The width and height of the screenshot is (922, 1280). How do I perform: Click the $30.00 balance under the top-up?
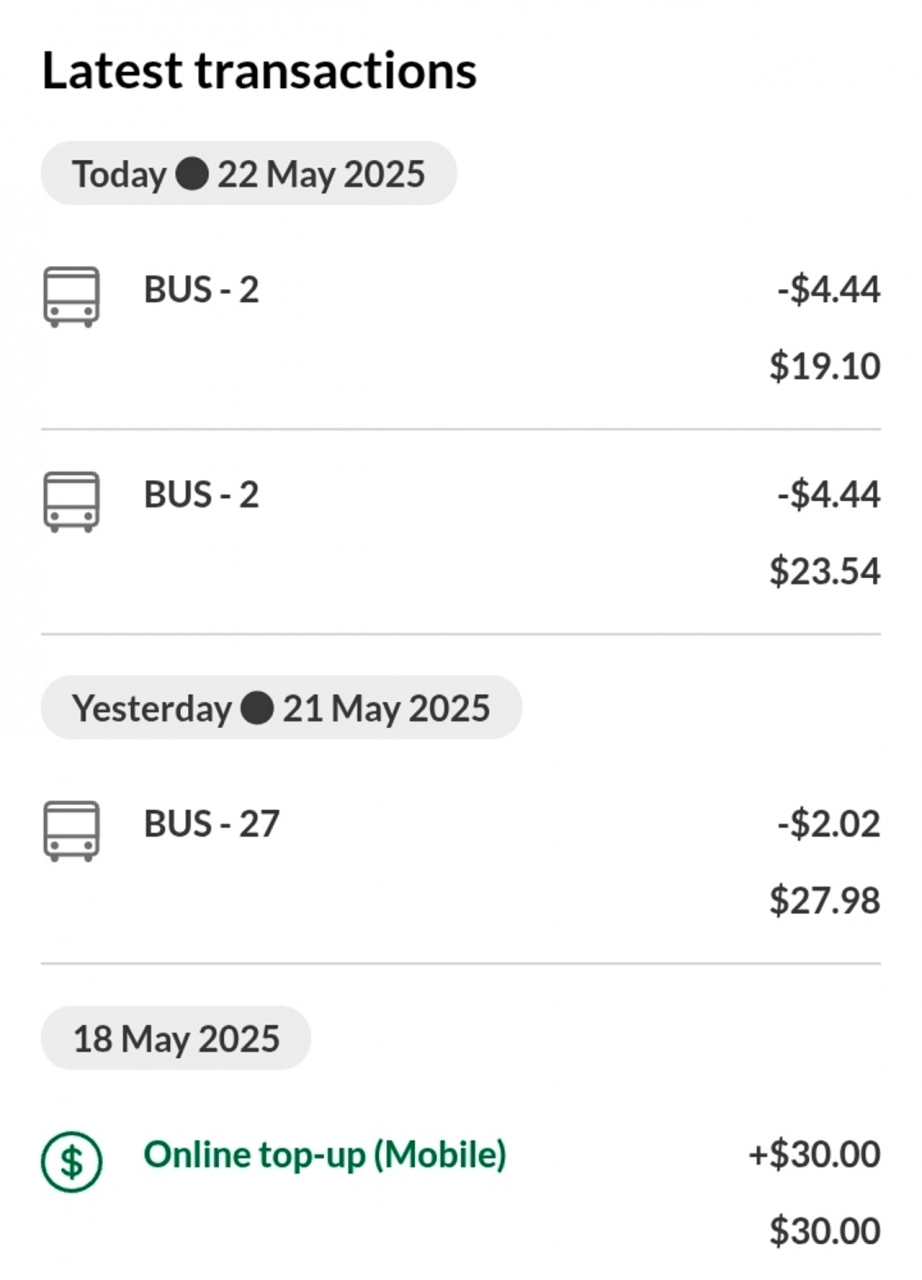[825, 1231]
